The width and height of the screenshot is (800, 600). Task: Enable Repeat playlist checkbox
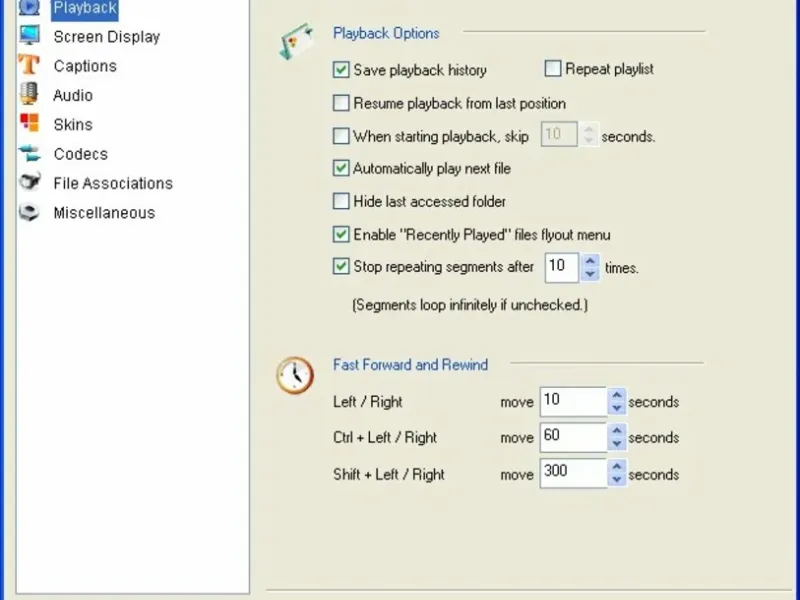point(553,68)
